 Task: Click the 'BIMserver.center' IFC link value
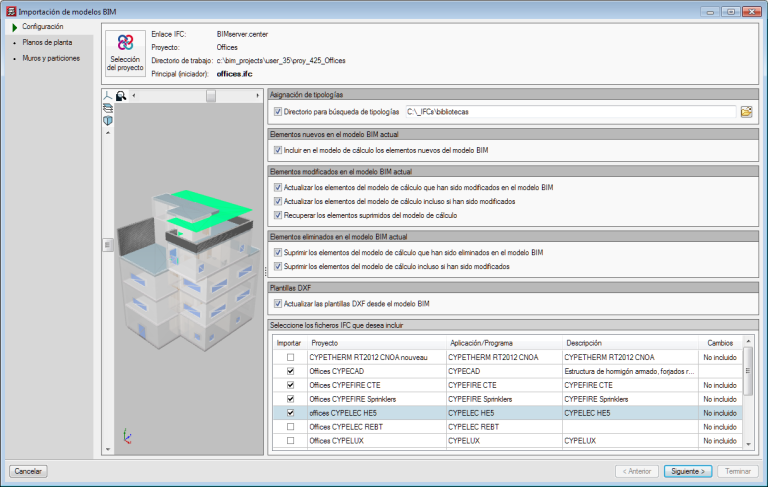pos(242,34)
